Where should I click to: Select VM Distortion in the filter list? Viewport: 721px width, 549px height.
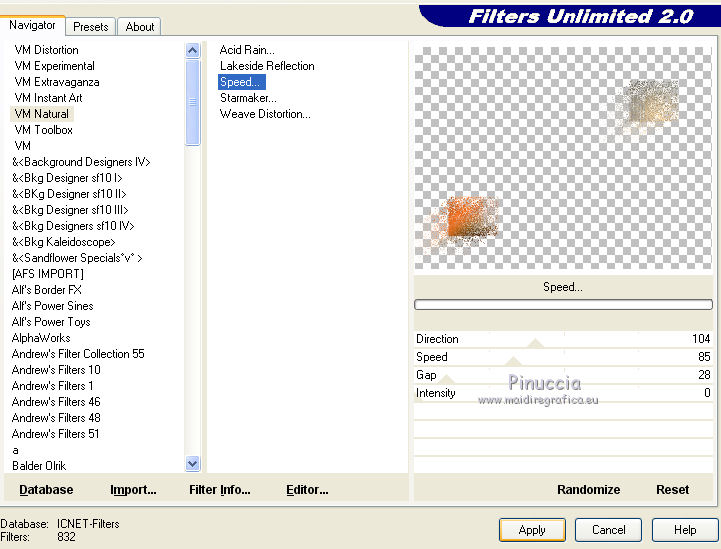pyautogui.click(x=46, y=50)
